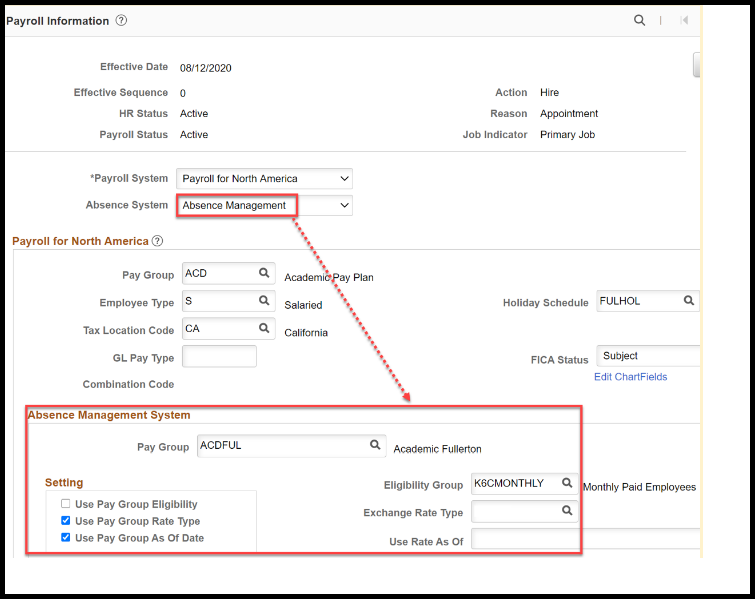The image size is (755, 599).
Task: Open the FICA Status dropdown
Action: pyautogui.click(x=648, y=356)
